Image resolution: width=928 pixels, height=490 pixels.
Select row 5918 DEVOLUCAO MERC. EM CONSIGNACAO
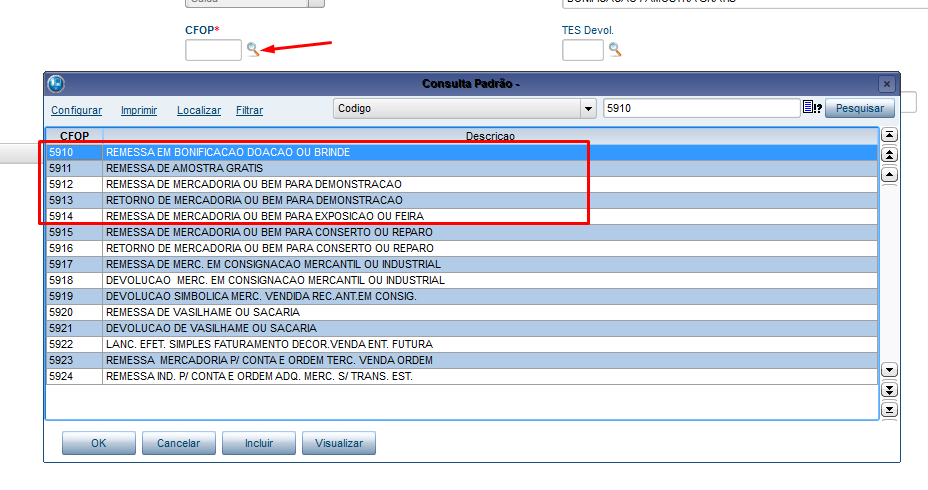coord(462,280)
